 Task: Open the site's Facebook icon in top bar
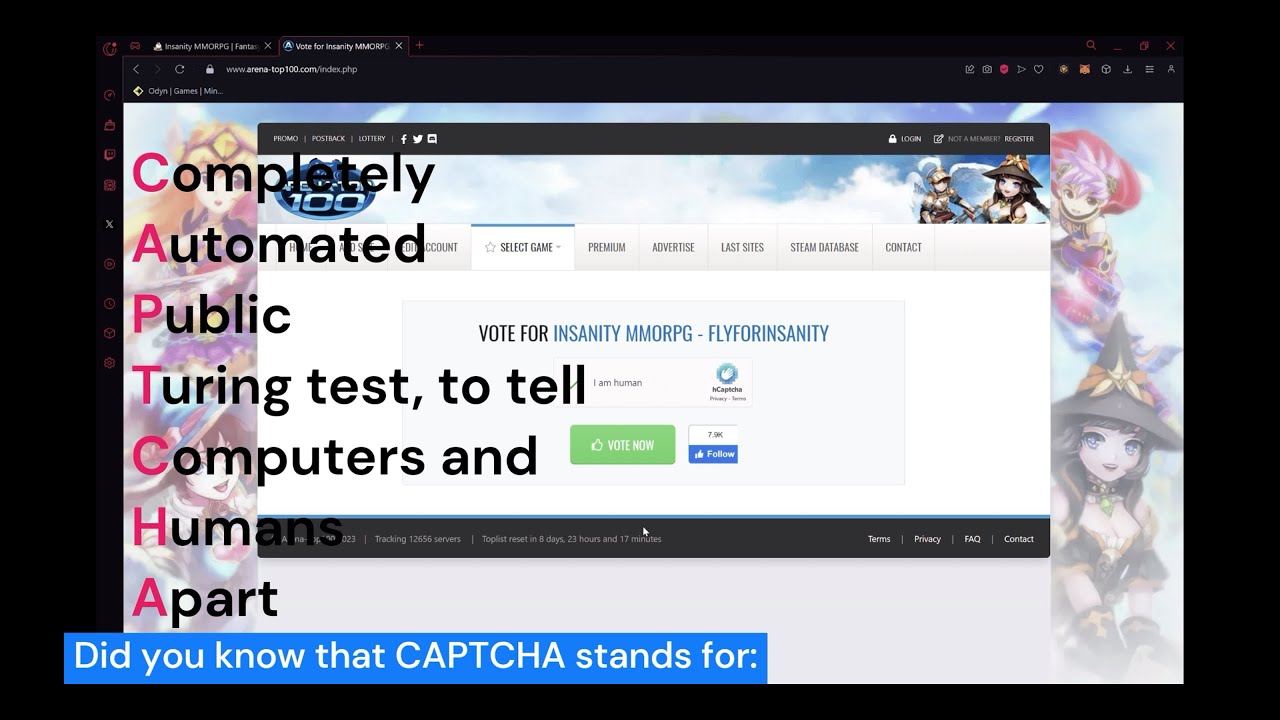[404, 139]
